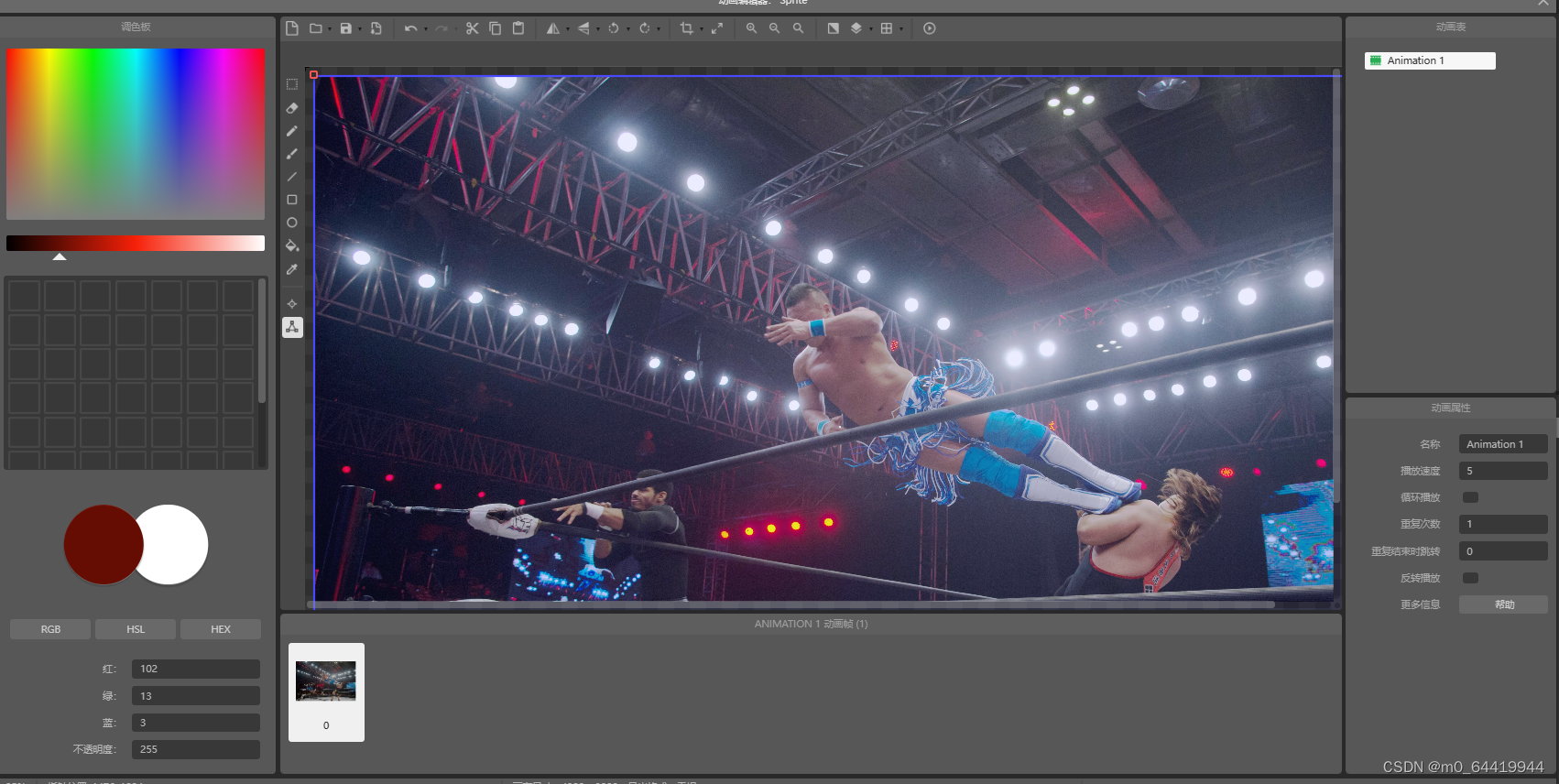
Task: Switch to the HEX color tab
Action: click(221, 629)
